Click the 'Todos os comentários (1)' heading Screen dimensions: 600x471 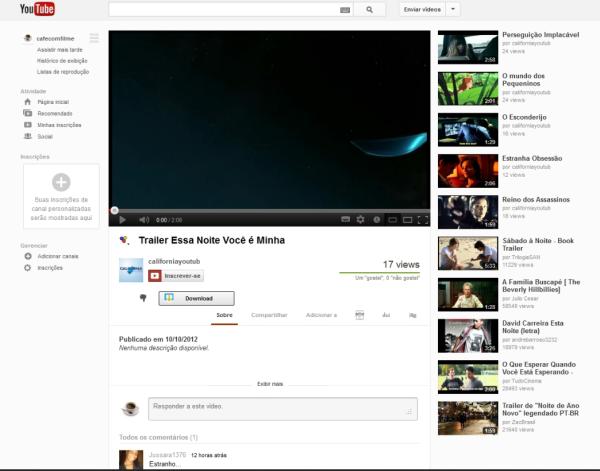click(158, 437)
